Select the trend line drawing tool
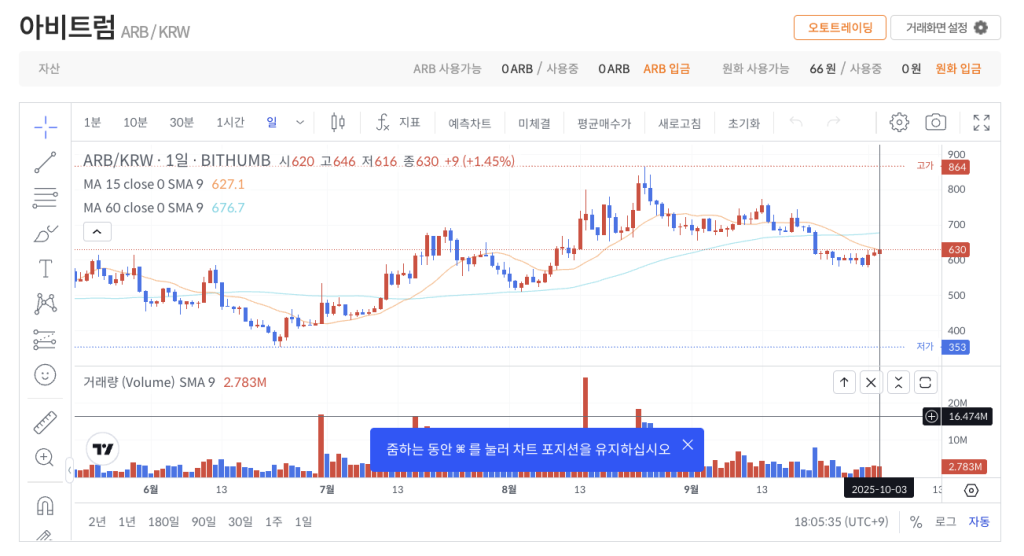Screen dimensions: 1024x556 [45, 162]
